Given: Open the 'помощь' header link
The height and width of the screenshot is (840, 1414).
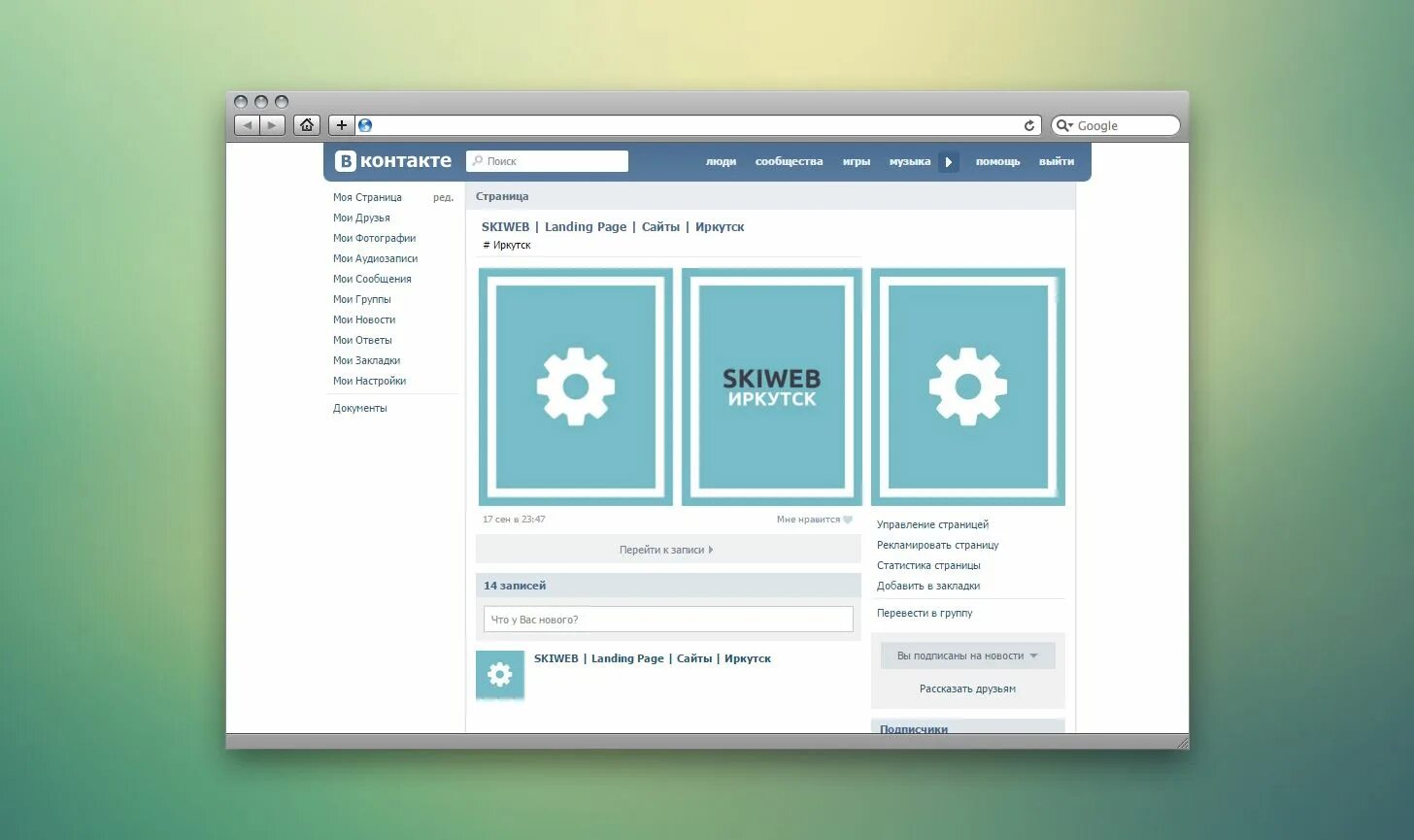Looking at the screenshot, I should pos(998,162).
